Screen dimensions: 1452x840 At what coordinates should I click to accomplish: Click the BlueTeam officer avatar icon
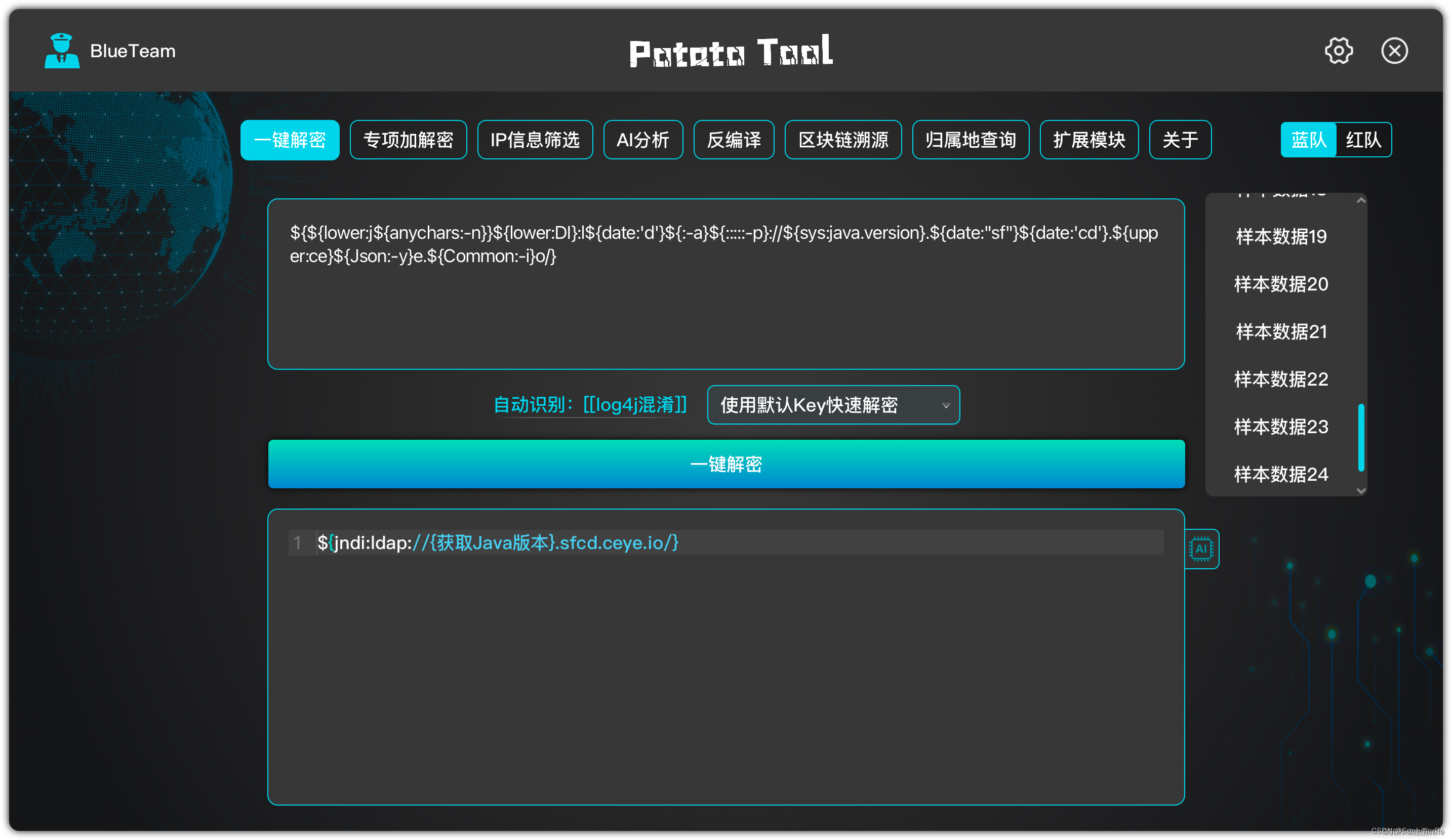click(x=62, y=51)
